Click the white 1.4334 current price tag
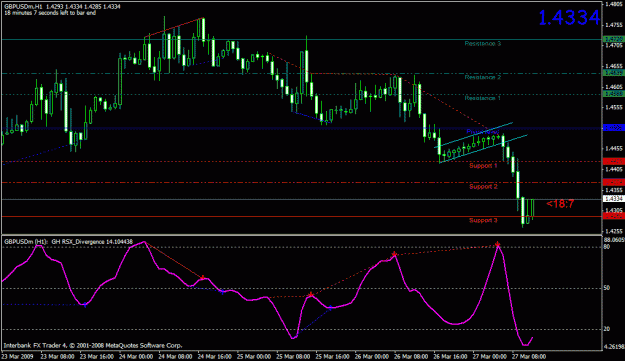The width and height of the screenshot is (625, 361). (614, 198)
